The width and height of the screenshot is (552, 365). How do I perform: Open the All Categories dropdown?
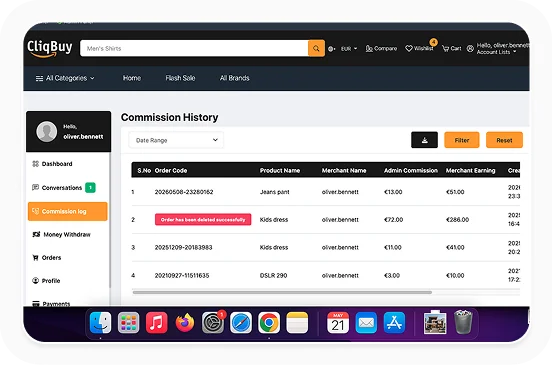point(65,78)
